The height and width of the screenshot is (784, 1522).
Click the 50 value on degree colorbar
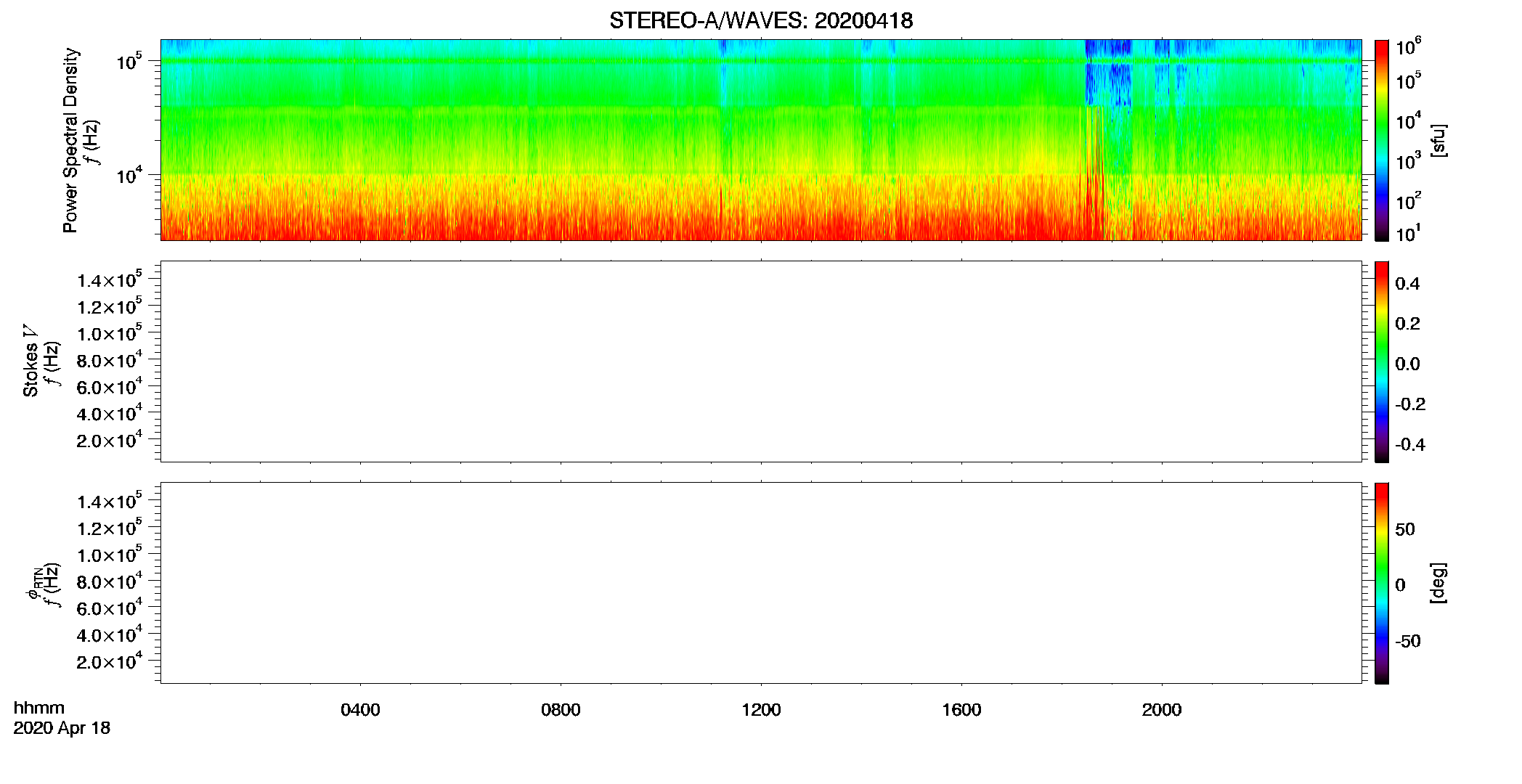coord(1405,529)
